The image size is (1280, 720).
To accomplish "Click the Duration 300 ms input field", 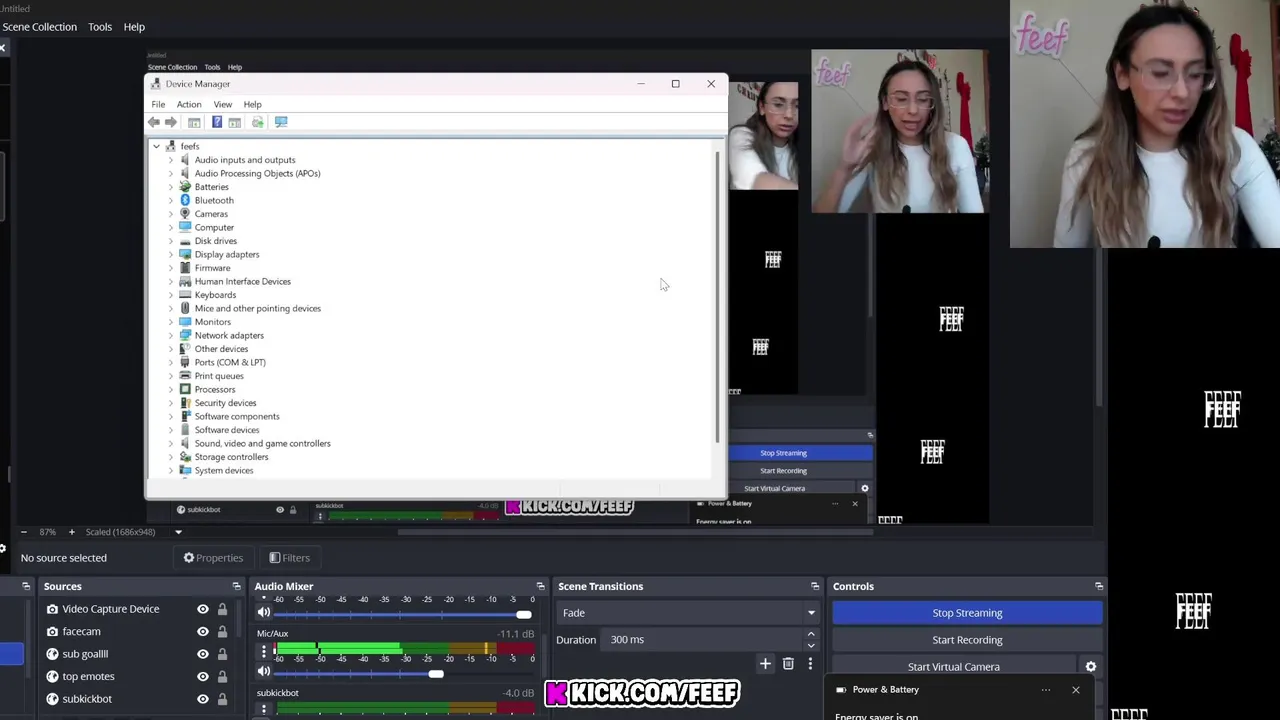I will click(x=704, y=640).
